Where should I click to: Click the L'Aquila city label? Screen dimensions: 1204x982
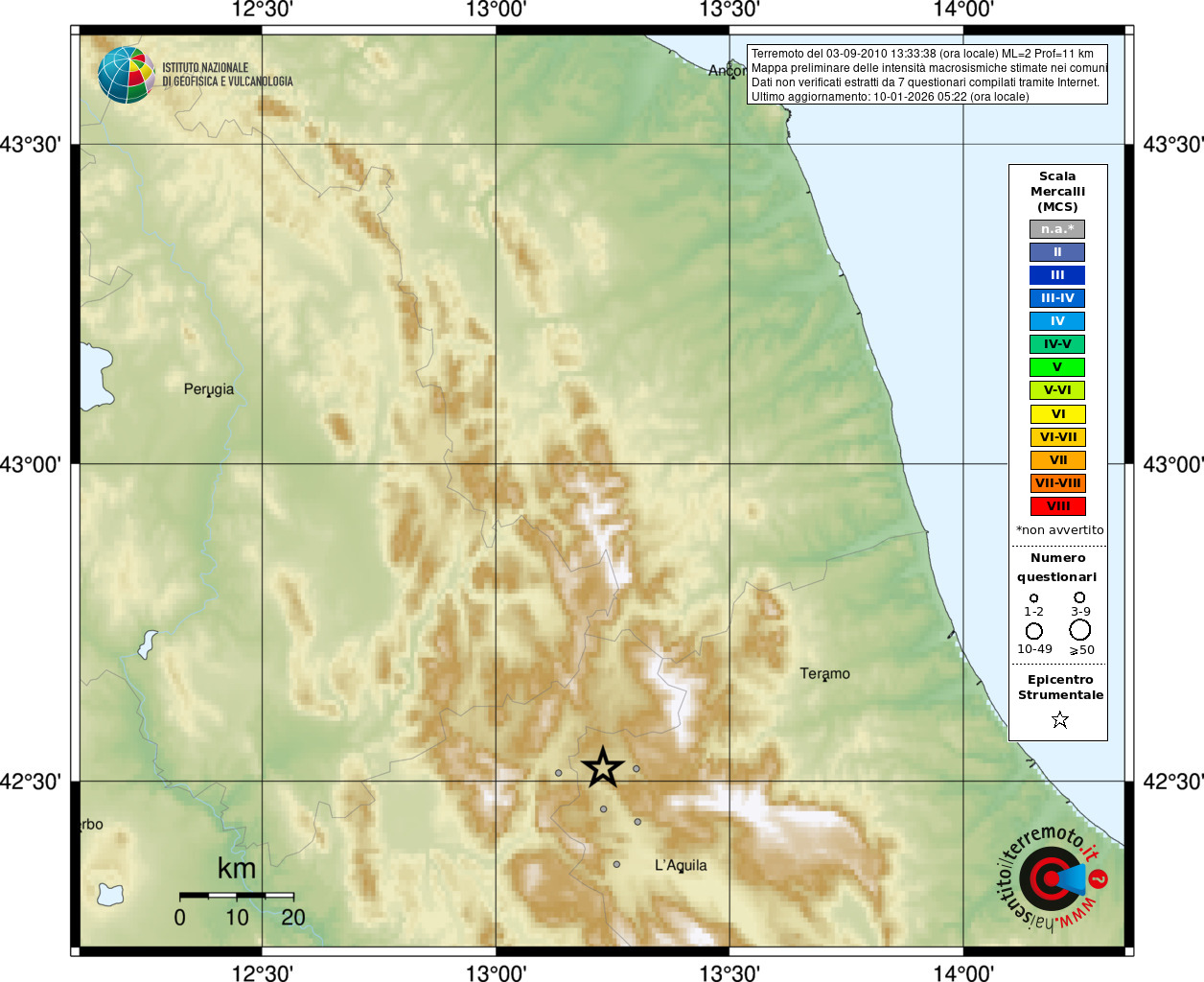point(681,865)
